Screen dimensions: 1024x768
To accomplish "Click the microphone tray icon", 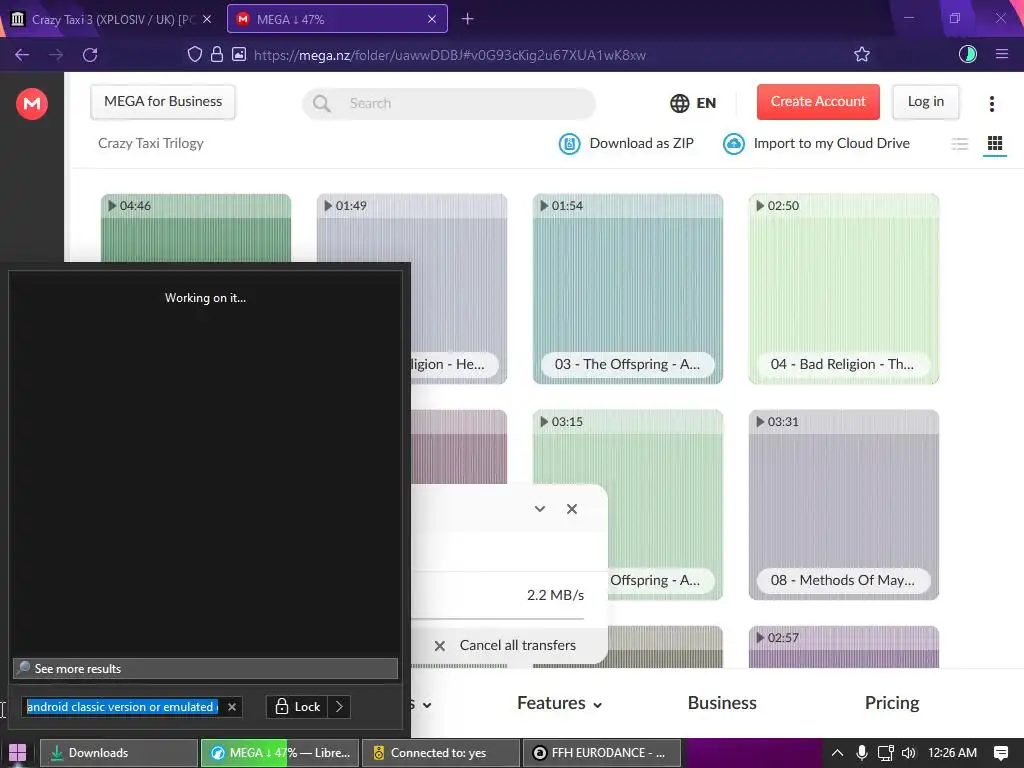I will point(861,753).
